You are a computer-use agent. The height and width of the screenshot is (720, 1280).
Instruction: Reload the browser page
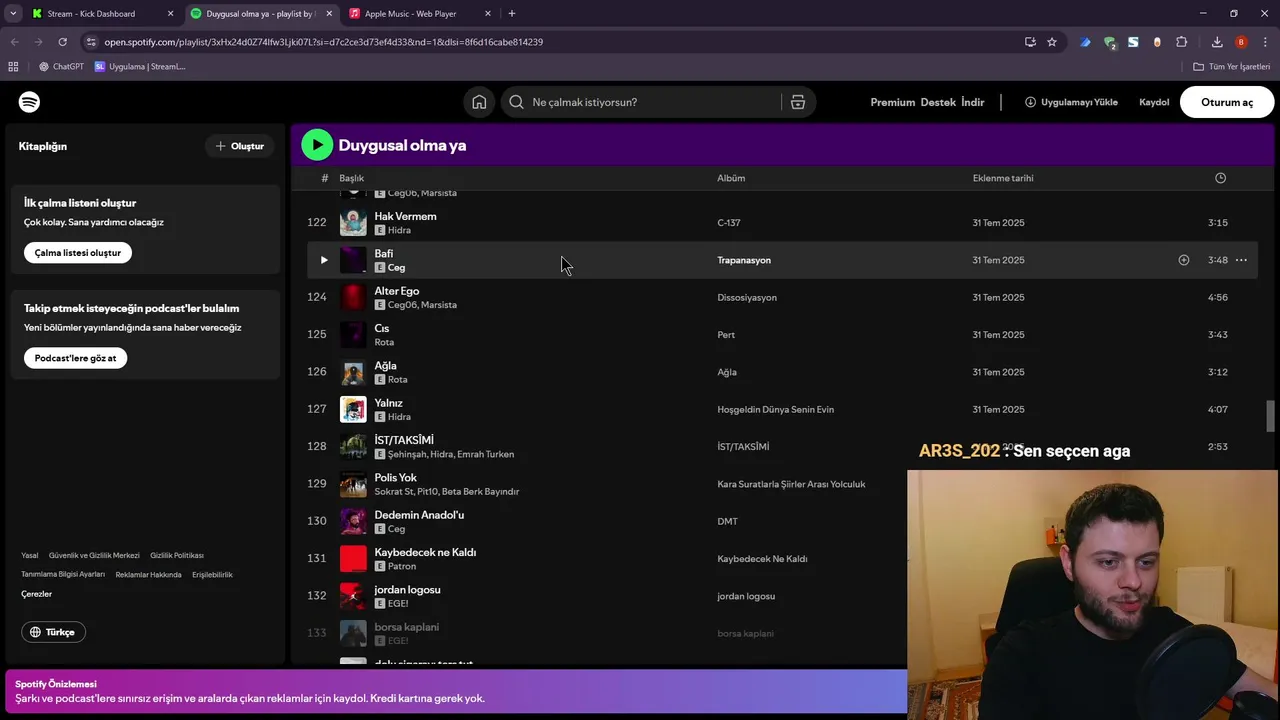[x=62, y=42]
